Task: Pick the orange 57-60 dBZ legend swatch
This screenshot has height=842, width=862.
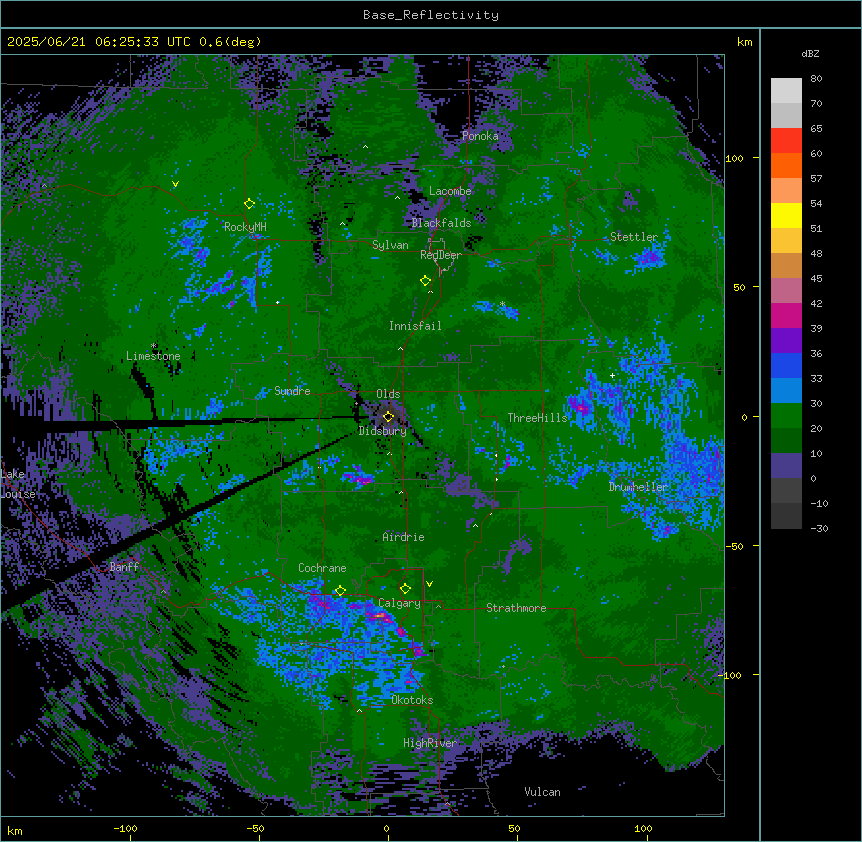Action: click(786, 165)
